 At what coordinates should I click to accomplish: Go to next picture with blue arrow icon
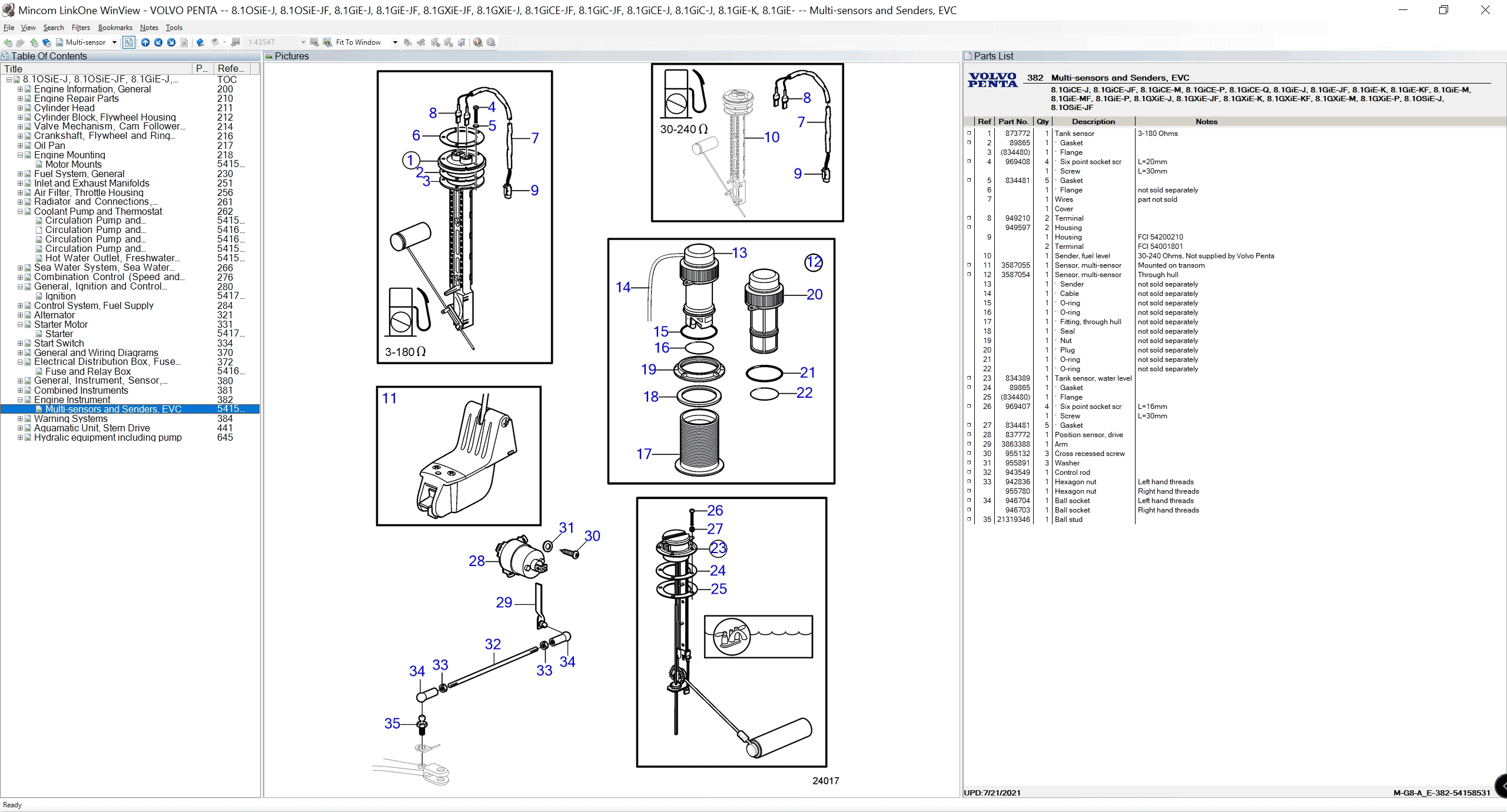pos(171,42)
